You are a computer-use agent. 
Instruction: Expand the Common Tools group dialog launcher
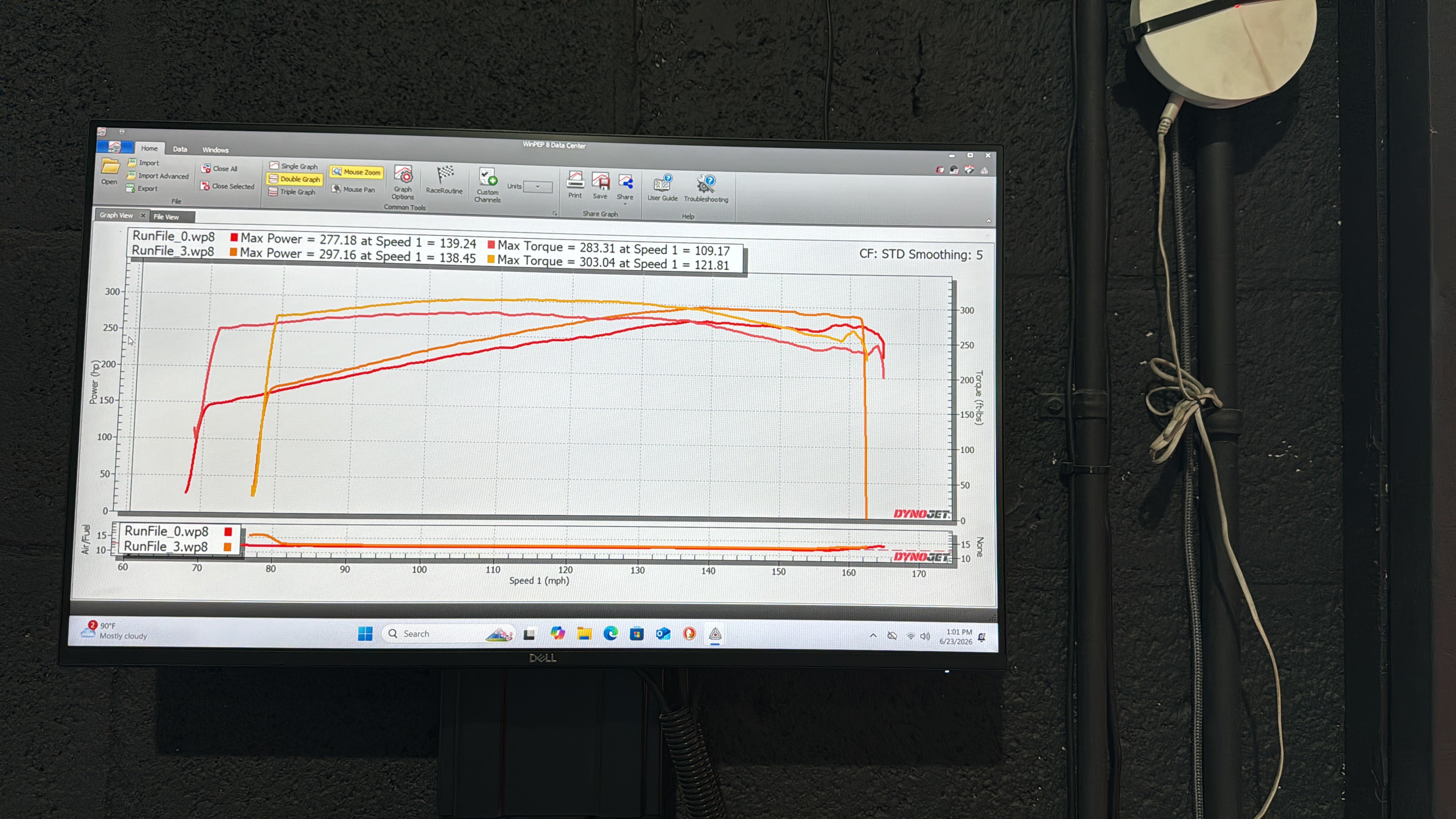click(554, 213)
